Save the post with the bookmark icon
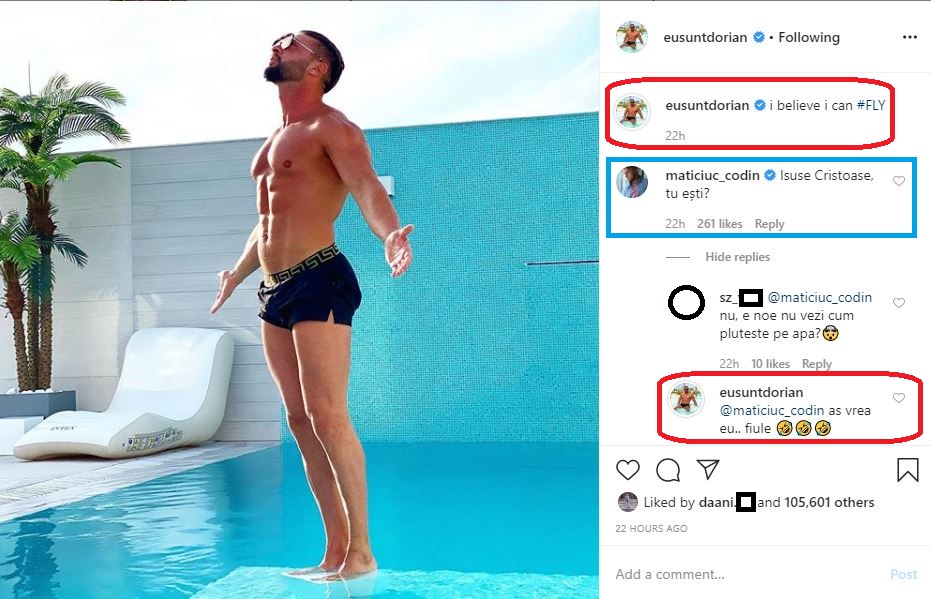Screen dimensions: 931x599 (x=907, y=470)
